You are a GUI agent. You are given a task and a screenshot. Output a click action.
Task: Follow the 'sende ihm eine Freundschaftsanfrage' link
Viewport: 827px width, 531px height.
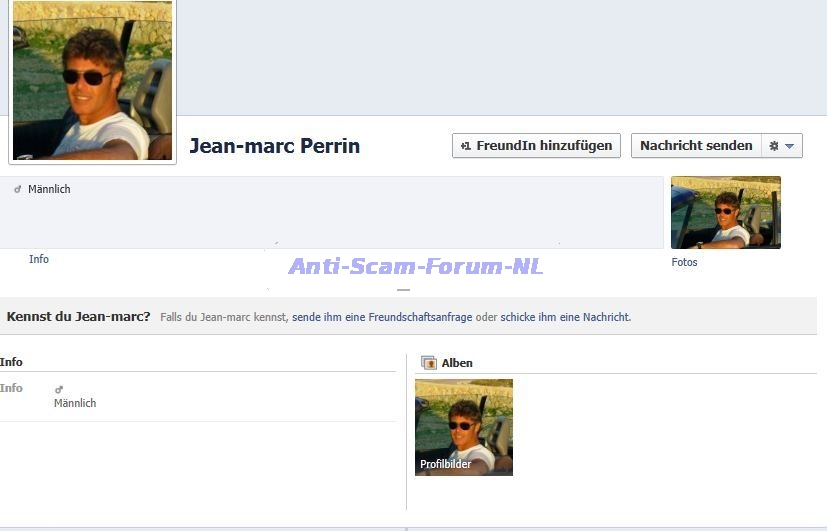click(x=382, y=317)
